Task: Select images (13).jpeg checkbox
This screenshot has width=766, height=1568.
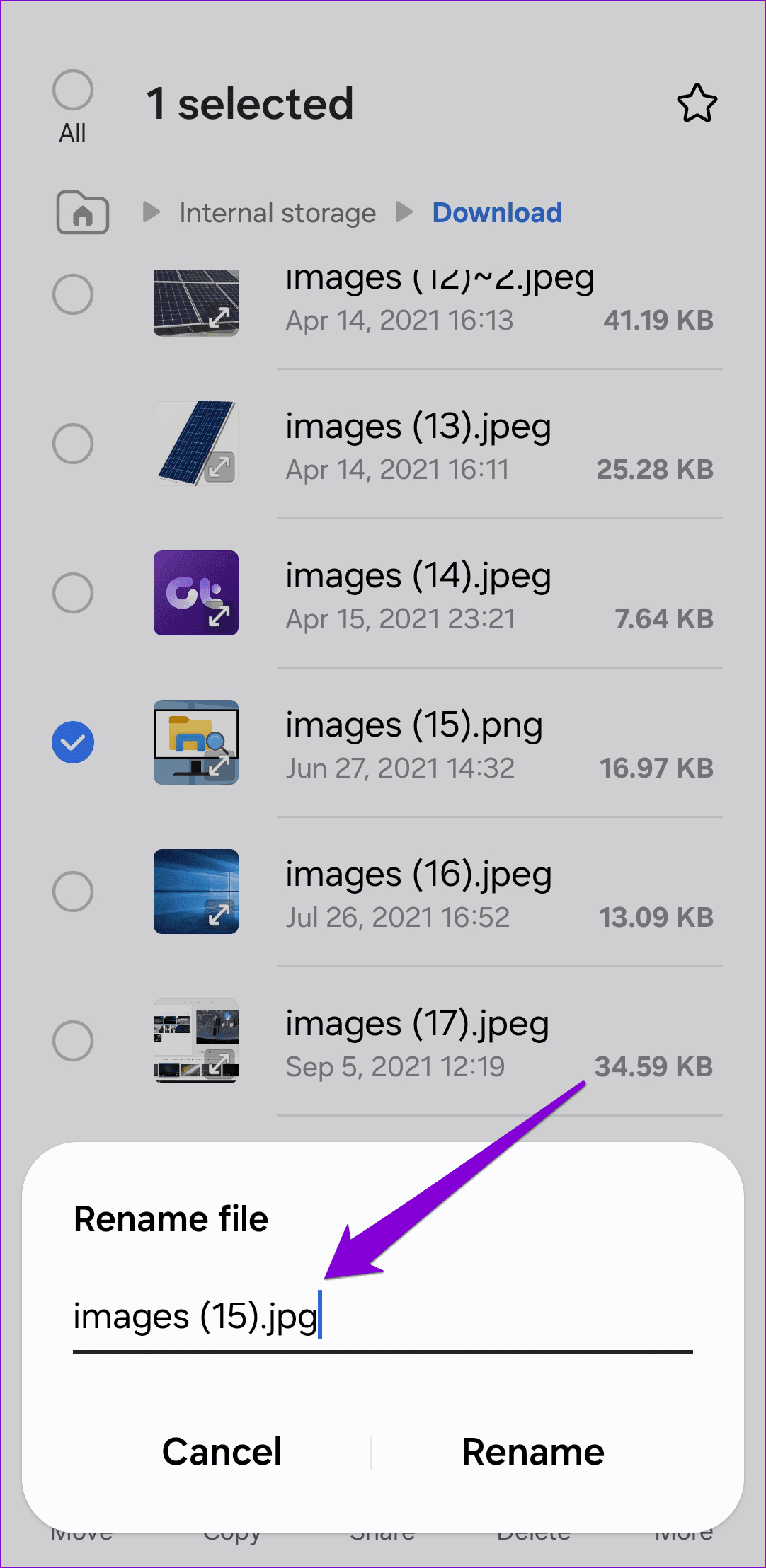Action: (x=73, y=444)
